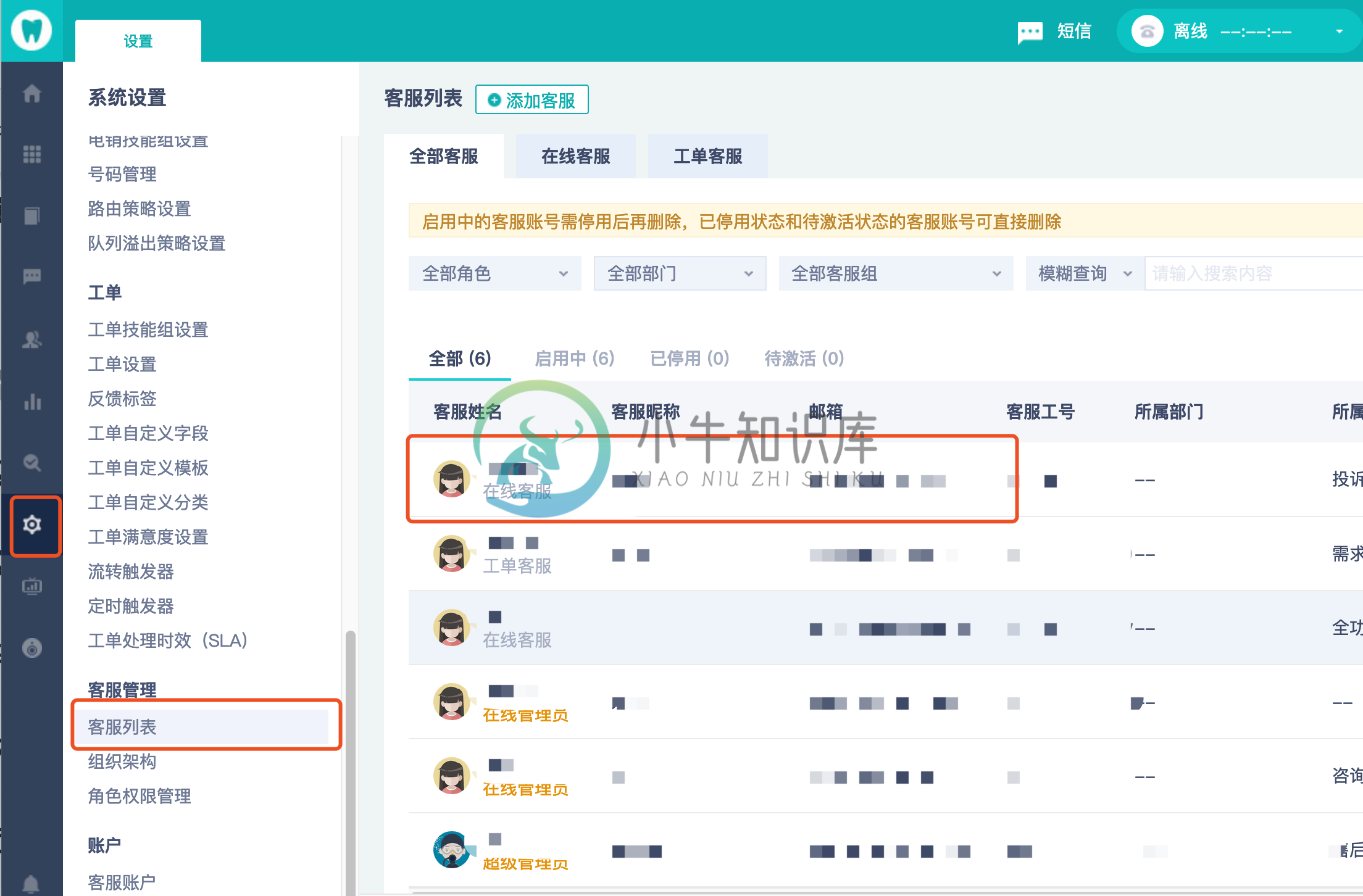Click the search input 请输入搜索内容

point(1253,273)
